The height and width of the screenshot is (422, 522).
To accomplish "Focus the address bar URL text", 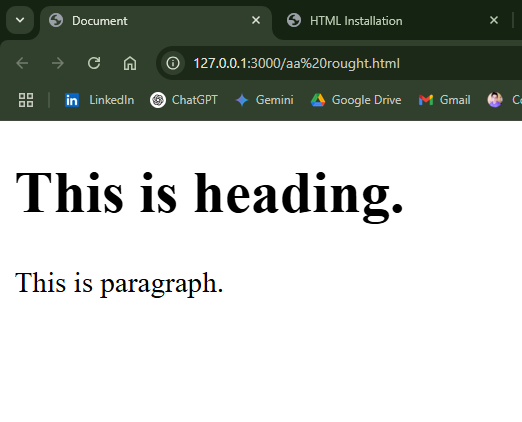I will tap(296, 63).
